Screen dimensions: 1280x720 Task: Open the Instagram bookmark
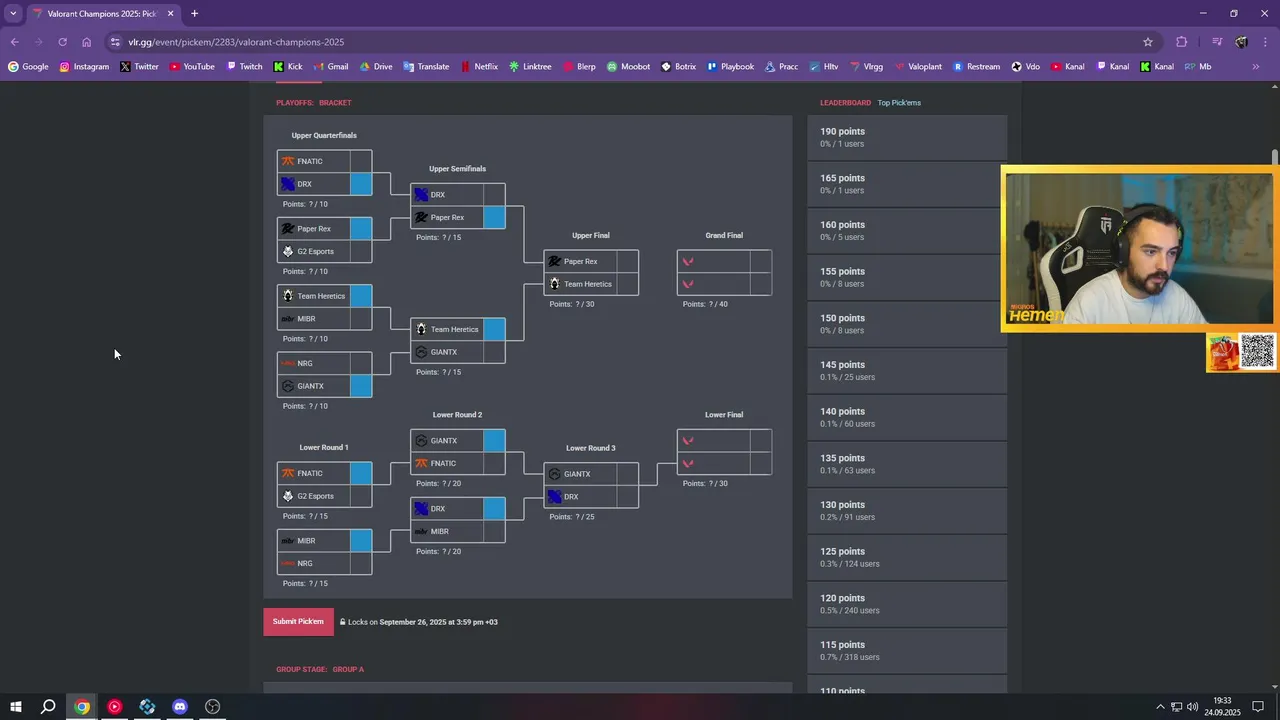click(x=84, y=67)
